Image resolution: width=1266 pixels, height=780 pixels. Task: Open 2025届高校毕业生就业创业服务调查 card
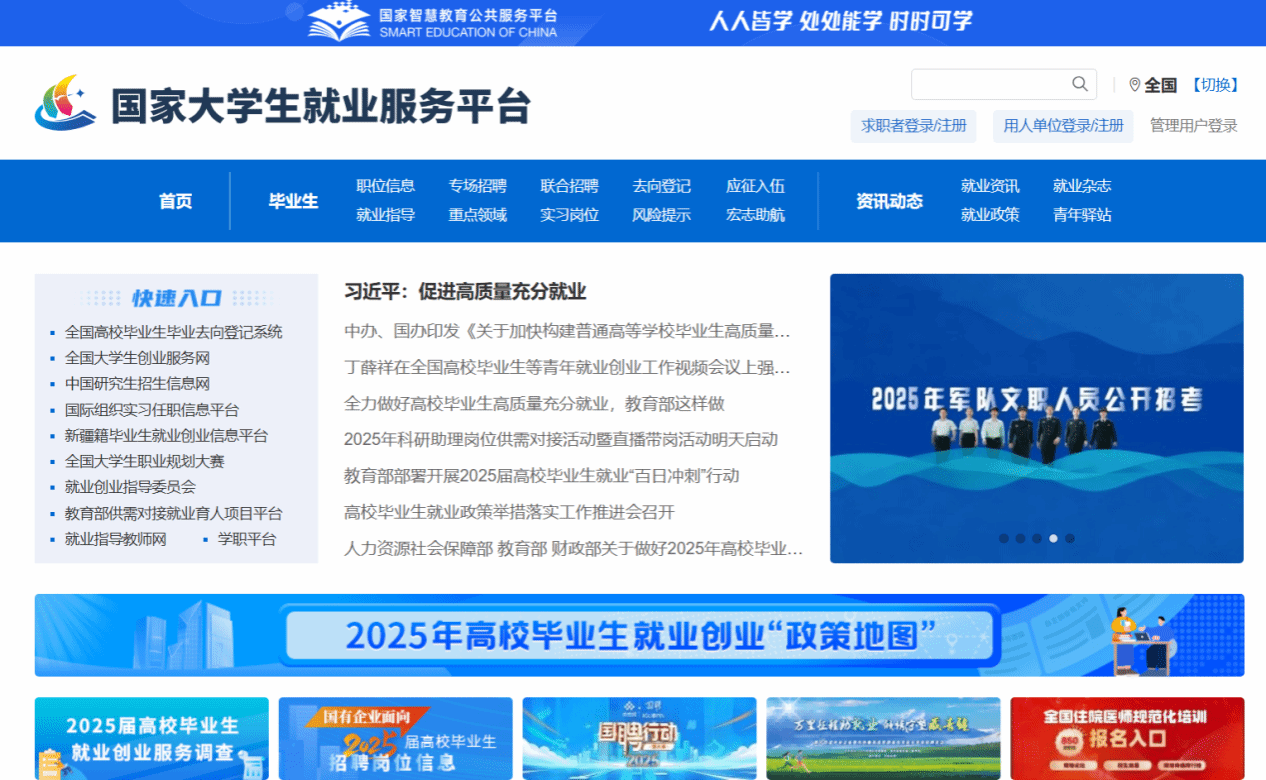pos(152,739)
